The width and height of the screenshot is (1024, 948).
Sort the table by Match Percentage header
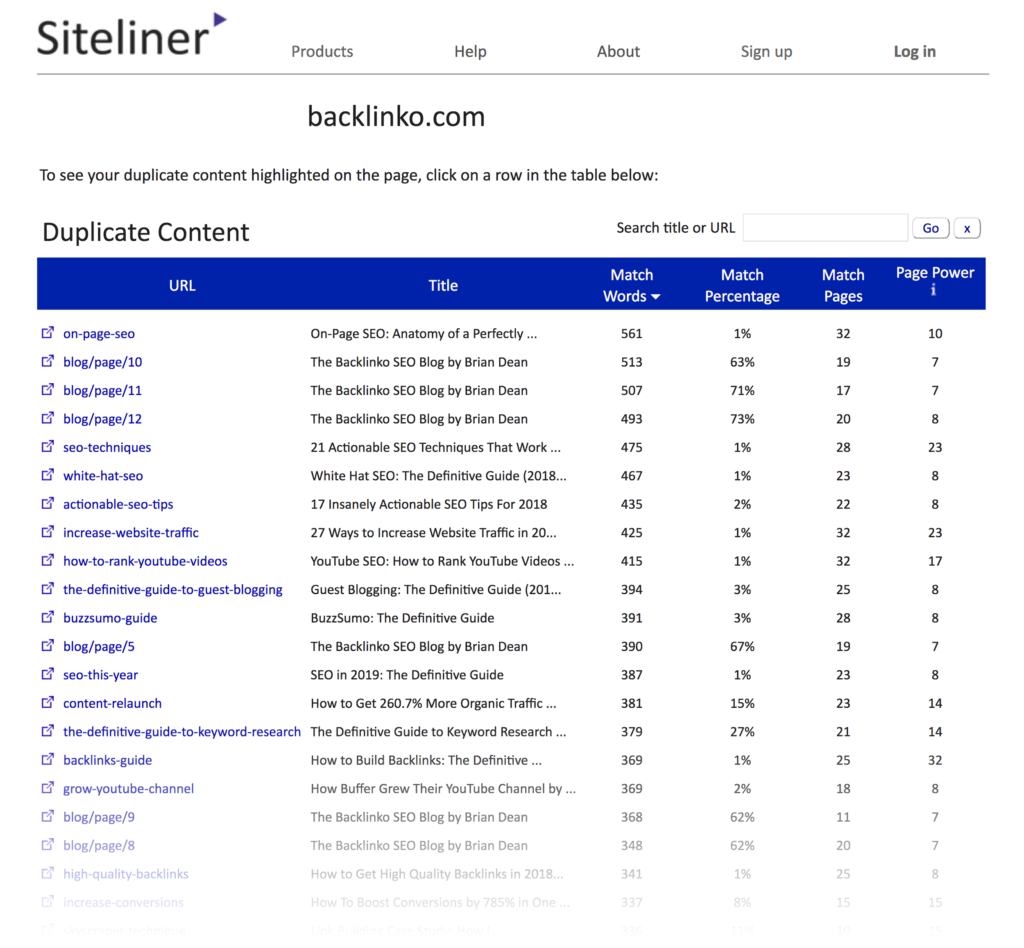[742, 285]
